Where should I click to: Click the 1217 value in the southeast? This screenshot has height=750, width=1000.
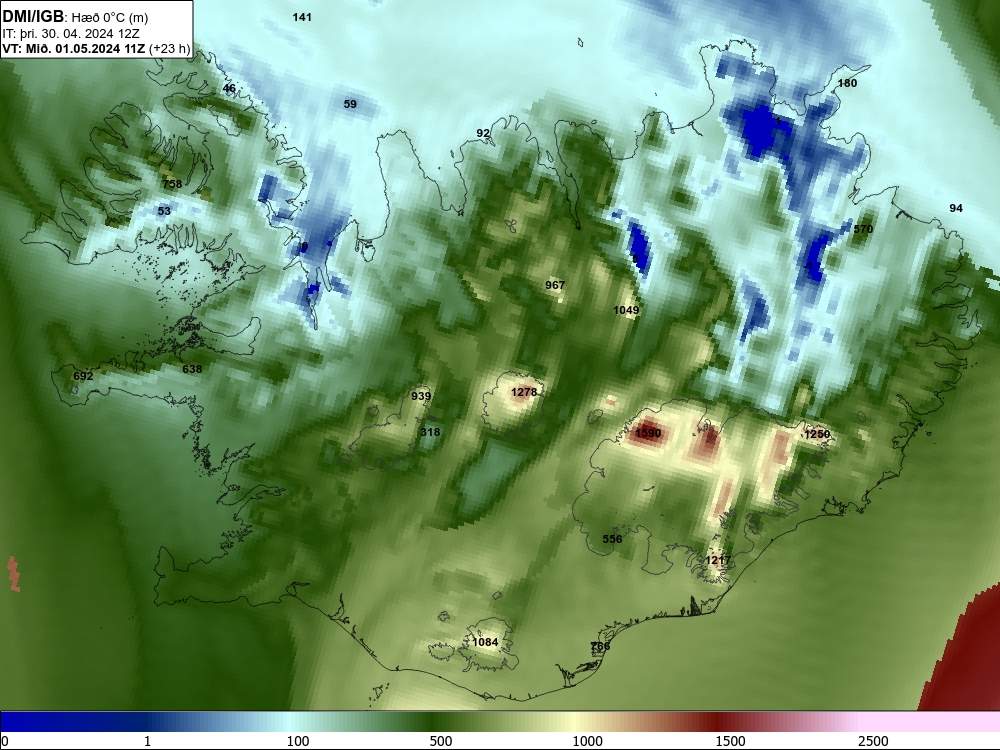718,560
